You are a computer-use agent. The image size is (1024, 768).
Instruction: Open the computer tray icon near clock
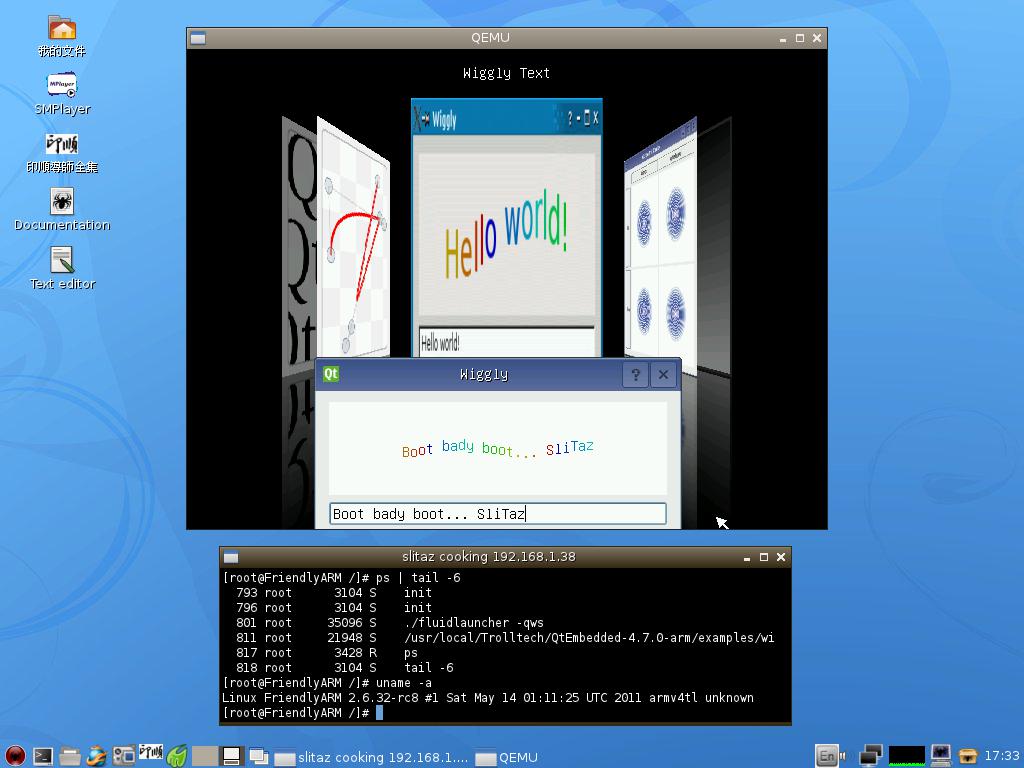tap(941, 756)
